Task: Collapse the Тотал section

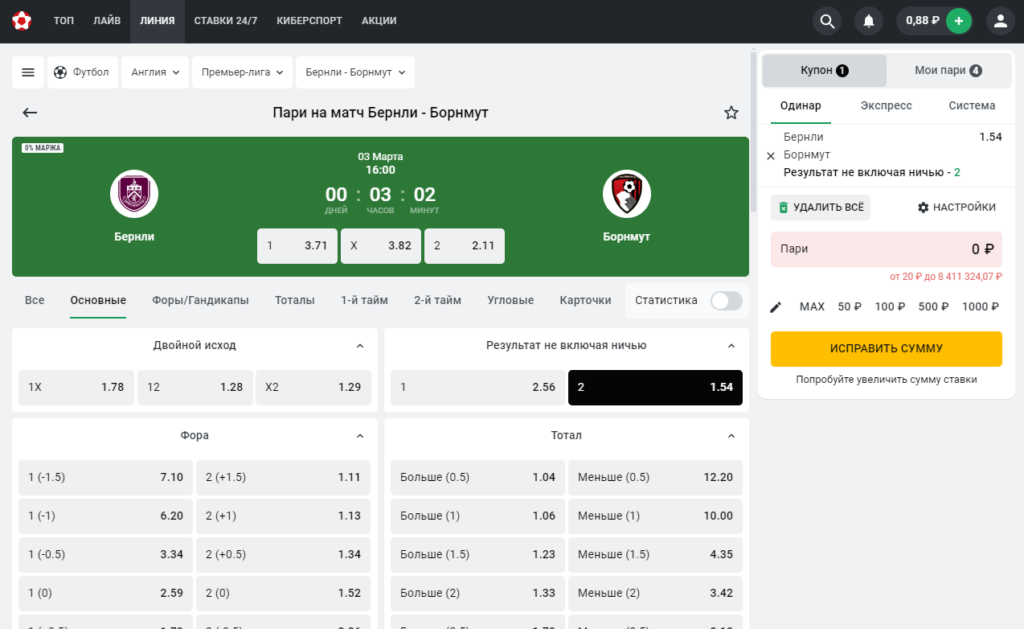Action: tap(731, 436)
